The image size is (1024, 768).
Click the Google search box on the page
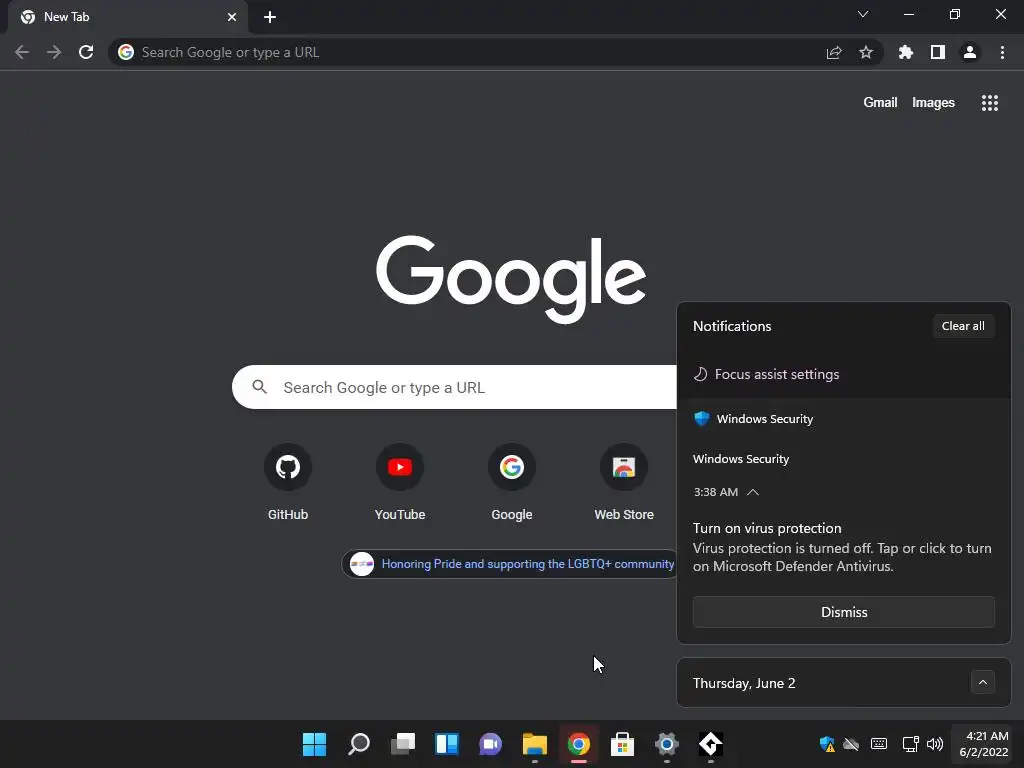[x=455, y=387]
